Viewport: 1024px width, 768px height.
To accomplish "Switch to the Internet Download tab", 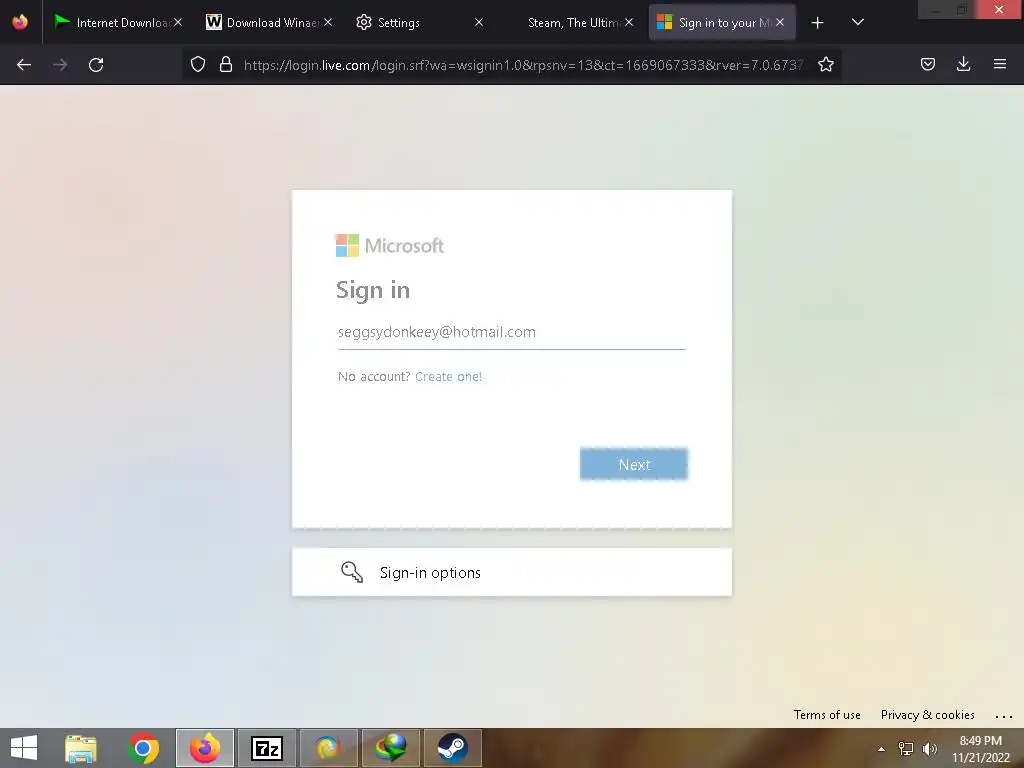I will tap(113, 23).
